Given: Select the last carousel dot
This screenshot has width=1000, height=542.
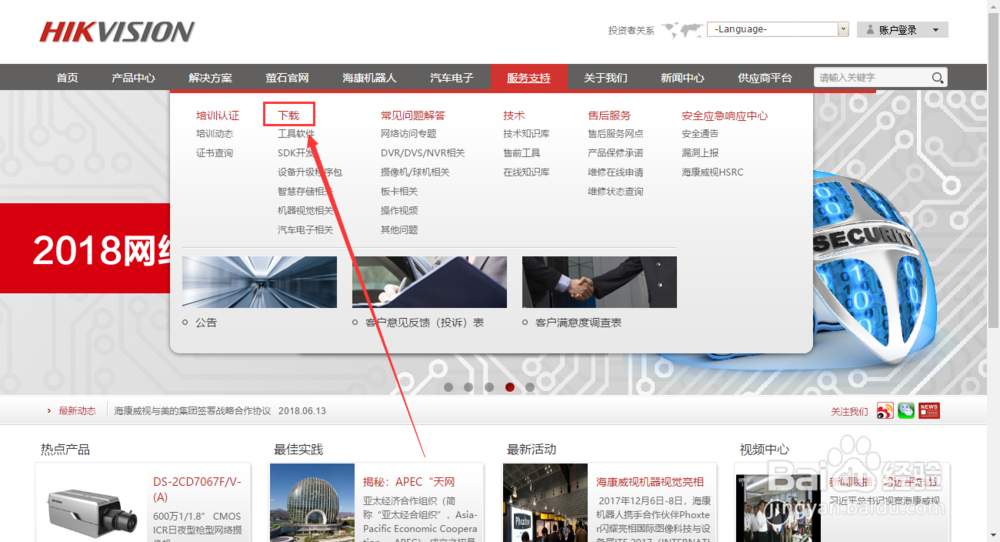Looking at the screenshot, I should click(530, 387).
